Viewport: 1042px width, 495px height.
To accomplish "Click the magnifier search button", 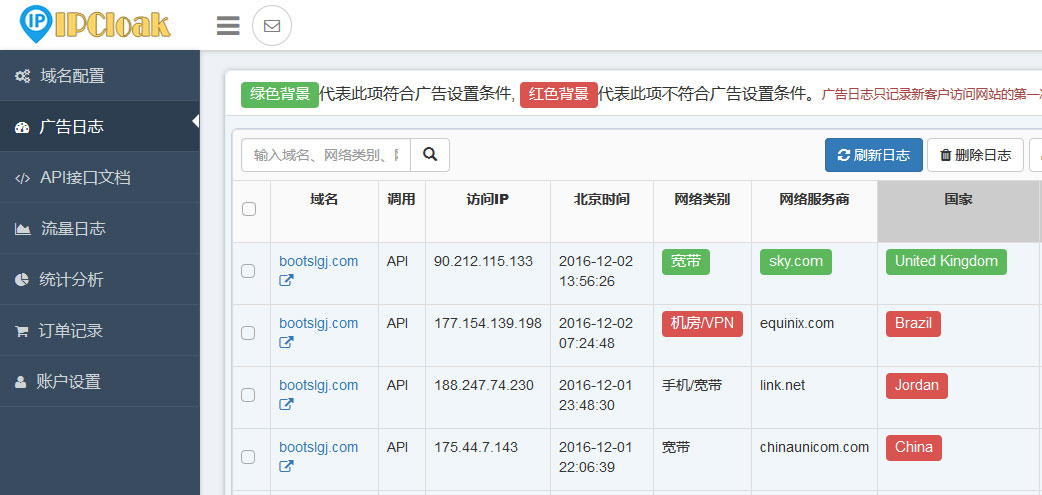I will point(430,155).
